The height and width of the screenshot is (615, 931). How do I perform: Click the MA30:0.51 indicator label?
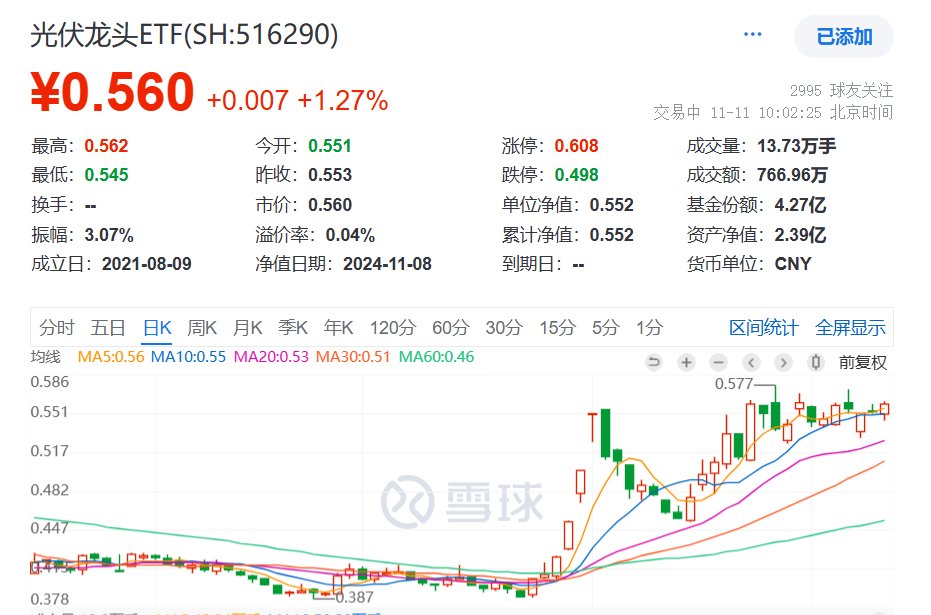(x=353, y=357)
